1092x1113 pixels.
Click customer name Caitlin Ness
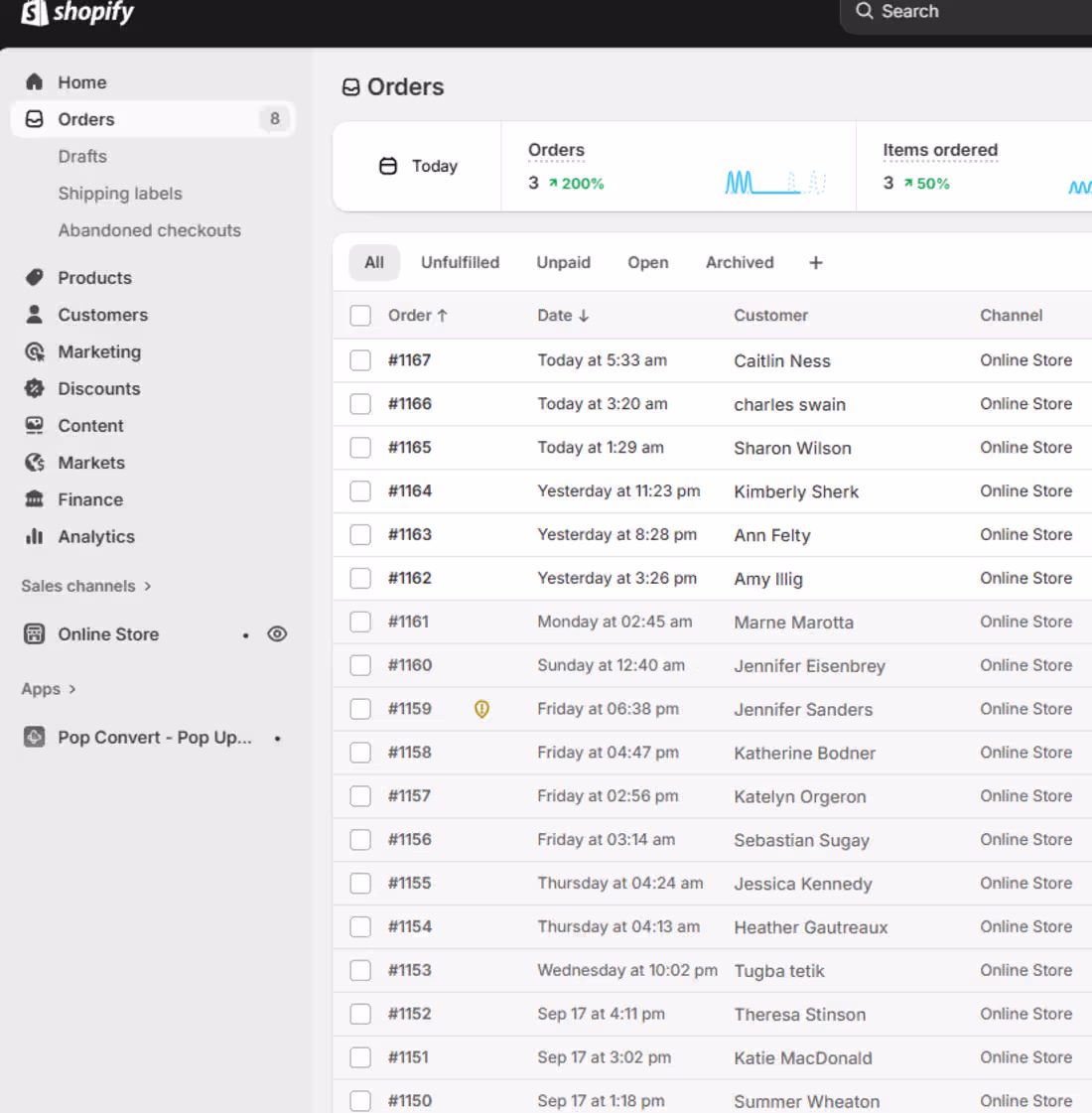[782, 360]
